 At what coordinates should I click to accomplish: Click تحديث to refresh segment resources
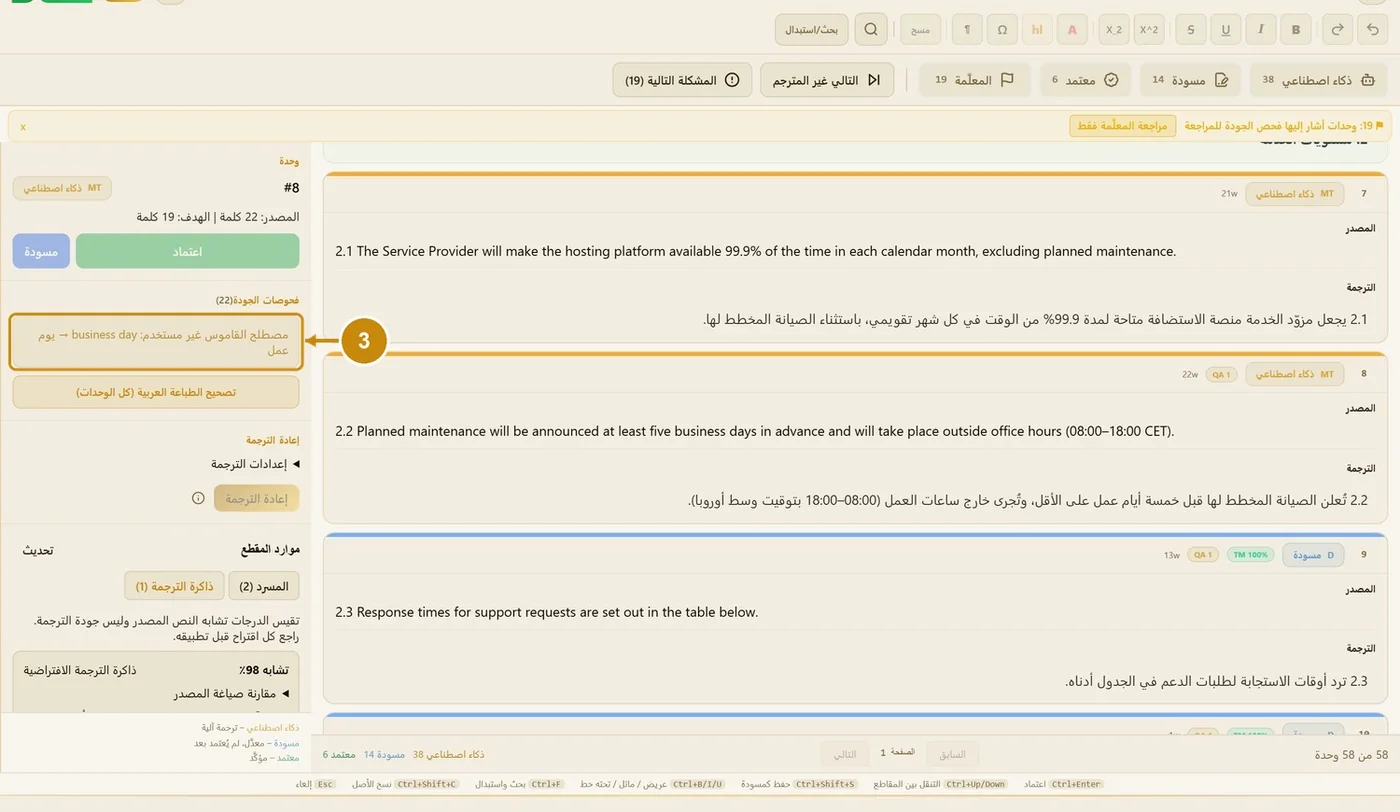pyautogui.click(x=38, y=550)
